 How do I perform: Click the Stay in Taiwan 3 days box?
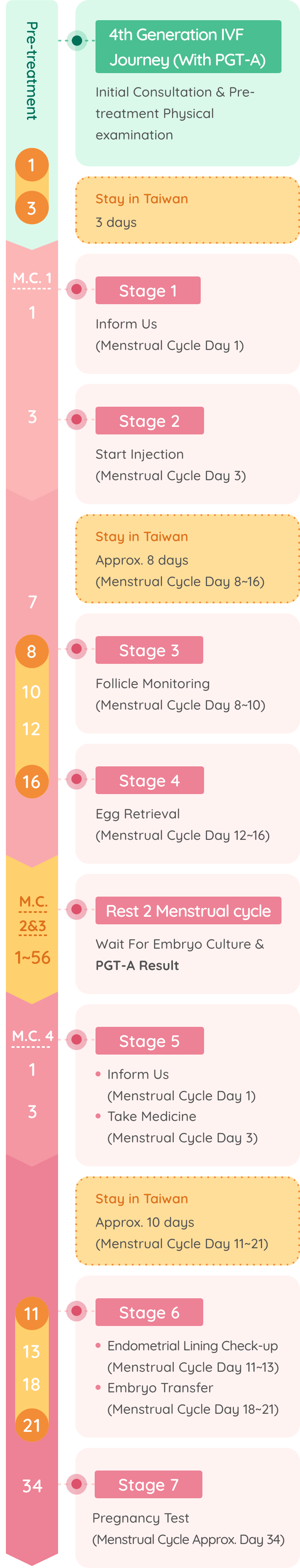pos(188,210)
